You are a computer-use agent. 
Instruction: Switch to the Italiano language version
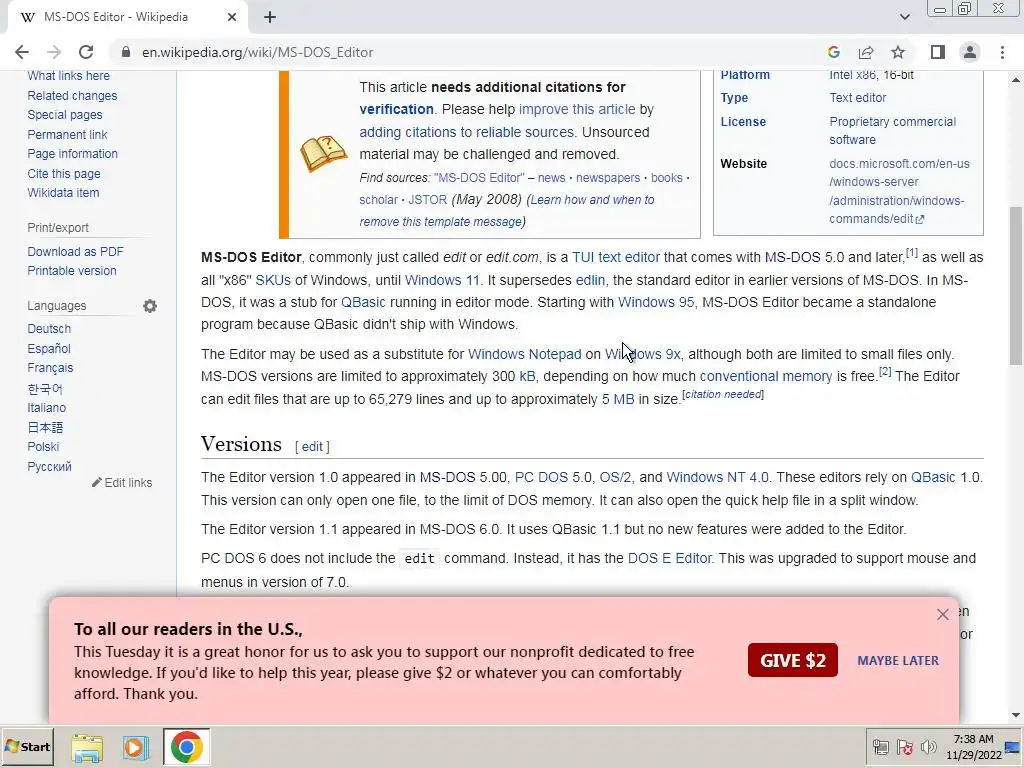46,408
